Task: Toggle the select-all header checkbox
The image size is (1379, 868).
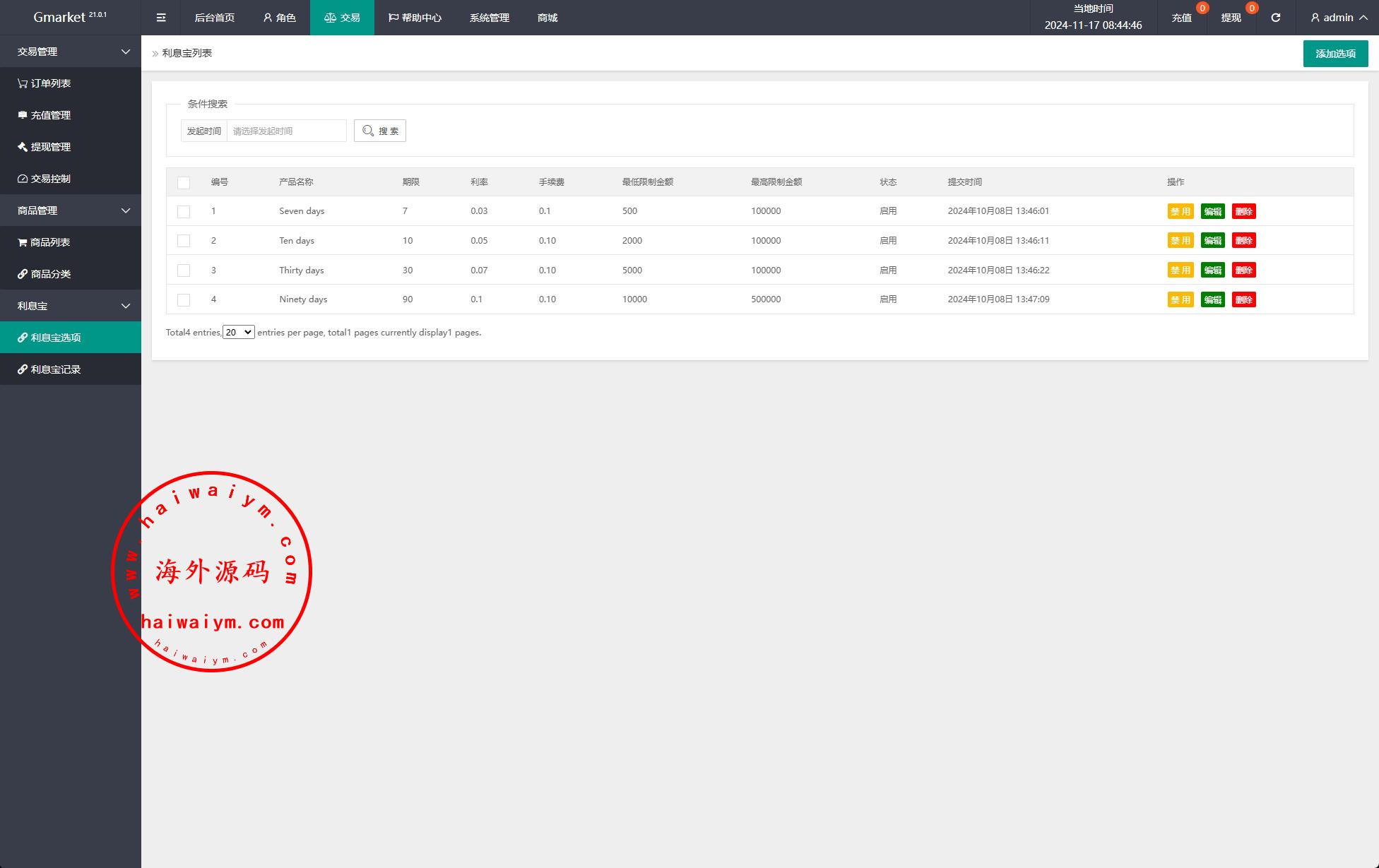Action: click(x=184, y=182)
